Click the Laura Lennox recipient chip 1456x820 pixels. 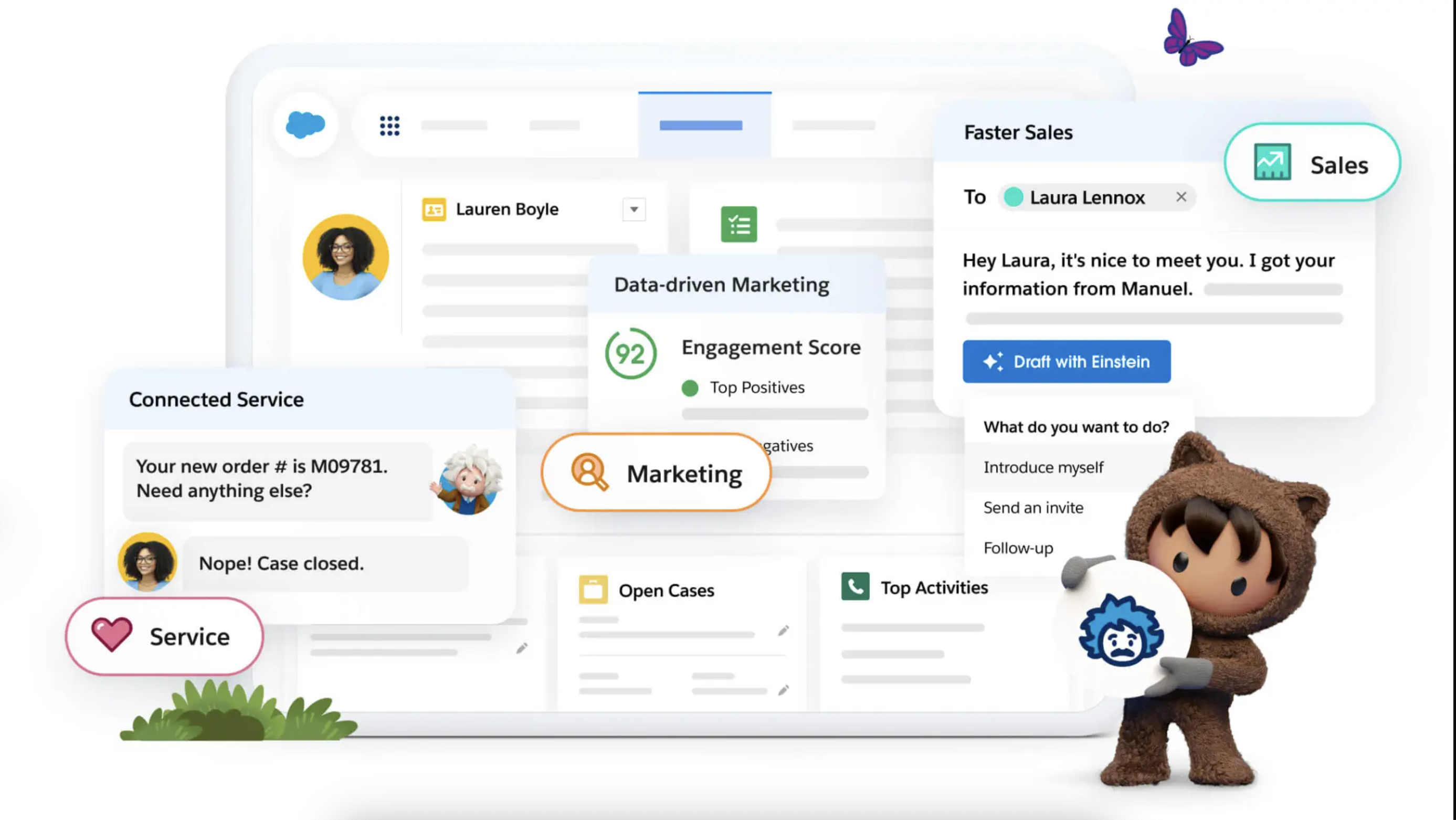(x=1096, y=197)
